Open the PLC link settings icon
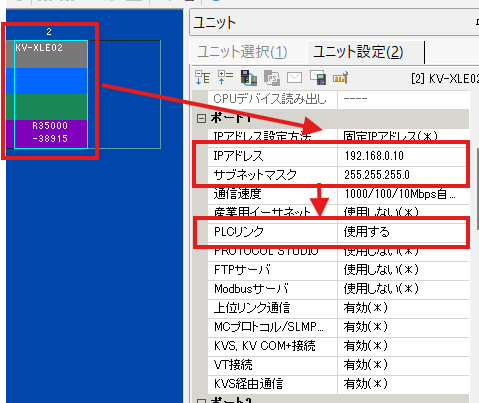Viewport: 479px width, 403px height. (249, 78)
